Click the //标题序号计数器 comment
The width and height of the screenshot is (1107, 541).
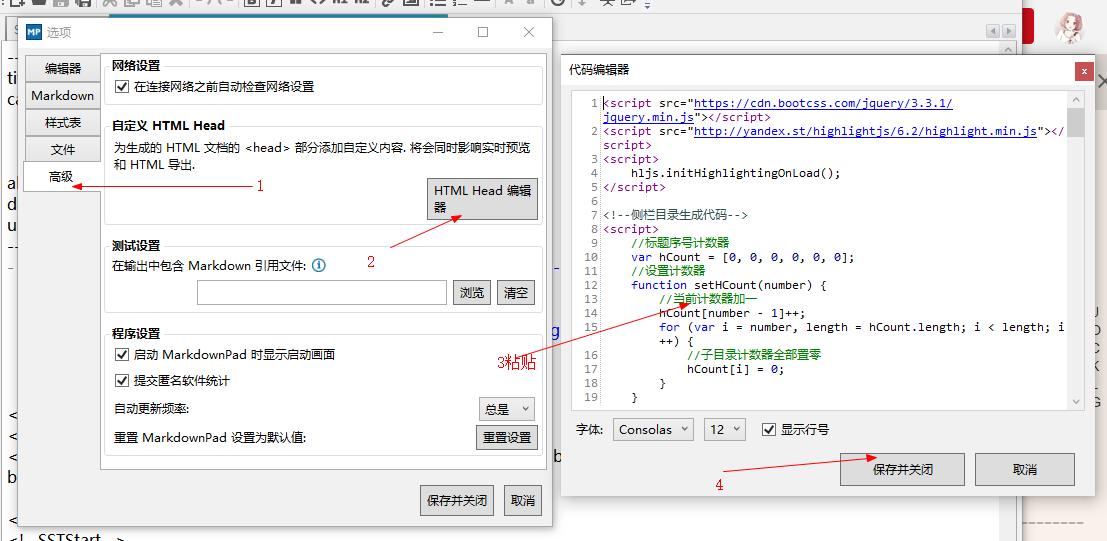click(680, 243)
